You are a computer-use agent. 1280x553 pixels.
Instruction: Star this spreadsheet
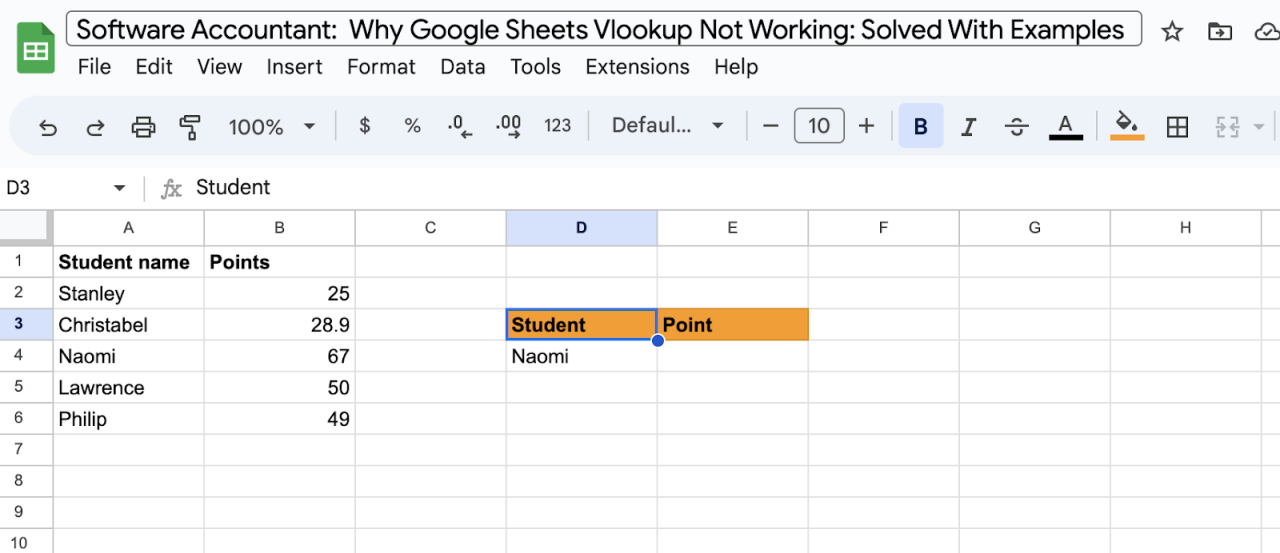click(x=1172, y=31)
